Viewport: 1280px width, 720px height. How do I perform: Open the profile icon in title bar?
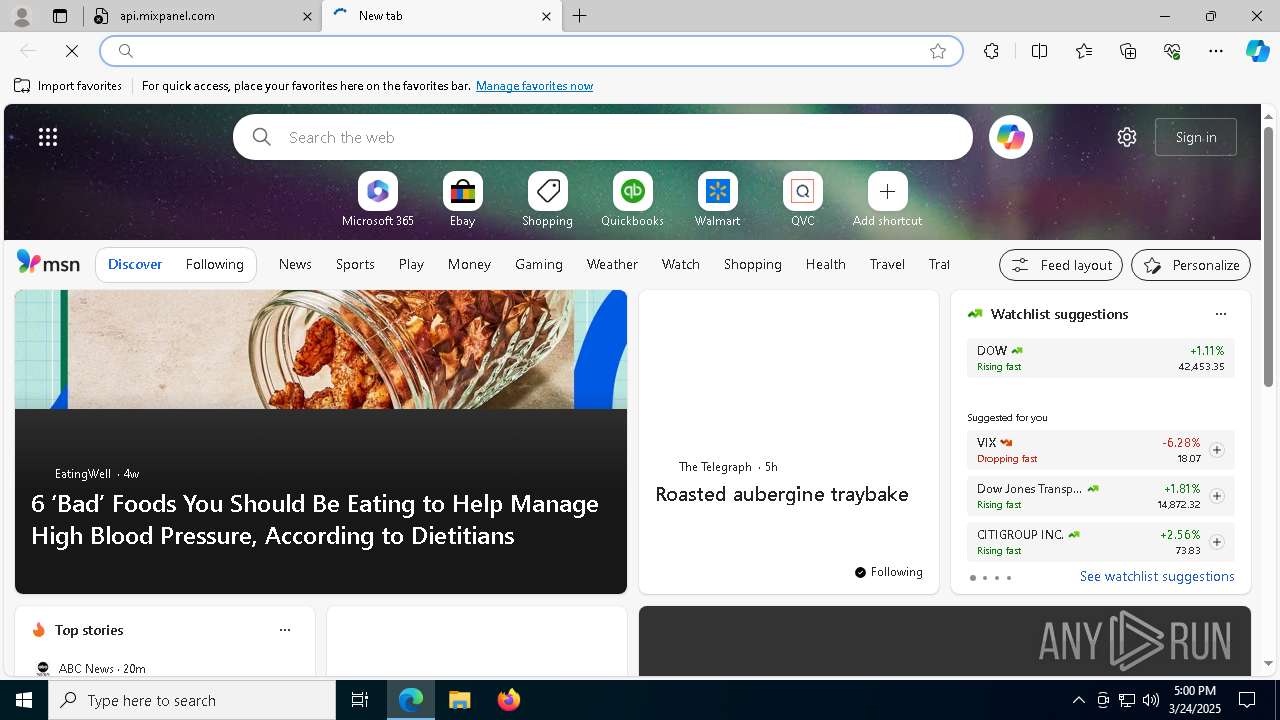tap(22, 16)
